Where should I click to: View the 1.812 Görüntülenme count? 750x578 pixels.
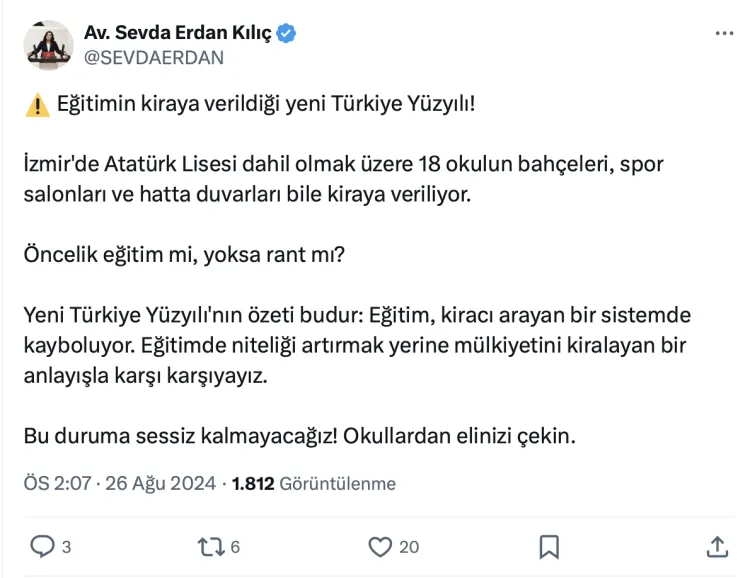pyautogui.click(x=314, y=484)
